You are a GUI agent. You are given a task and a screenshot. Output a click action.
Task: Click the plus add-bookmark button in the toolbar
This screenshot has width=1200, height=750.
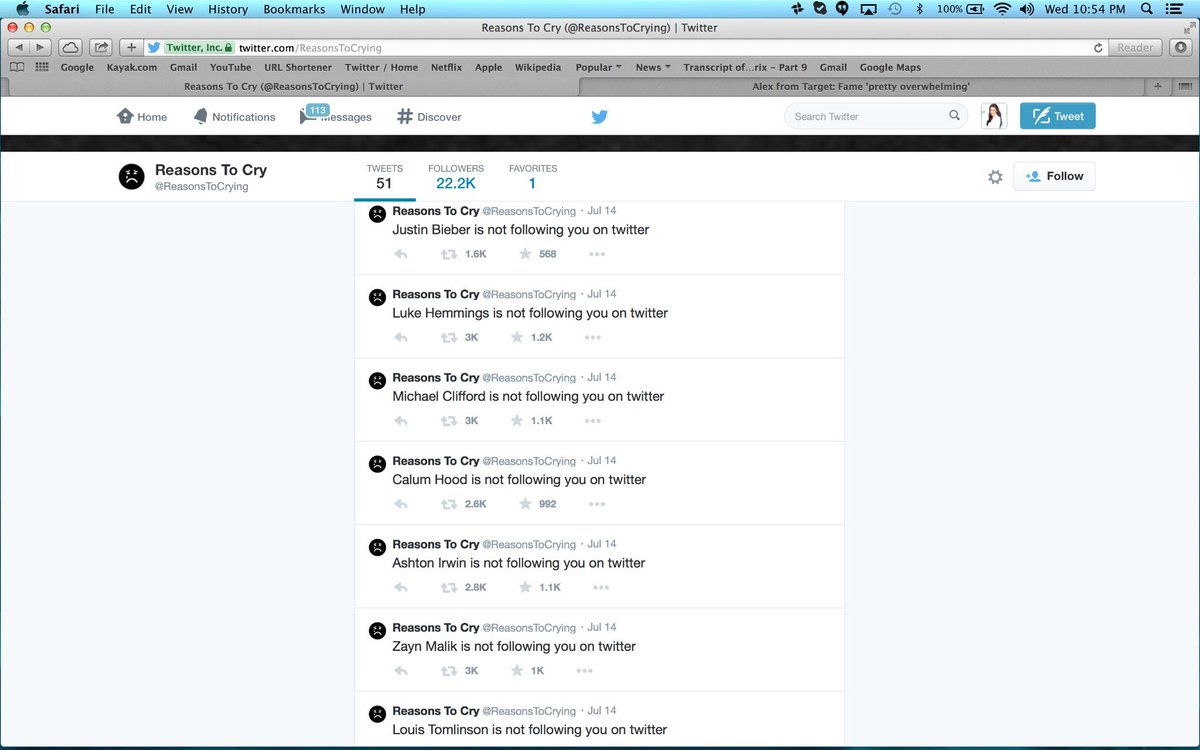coord(131,47)
